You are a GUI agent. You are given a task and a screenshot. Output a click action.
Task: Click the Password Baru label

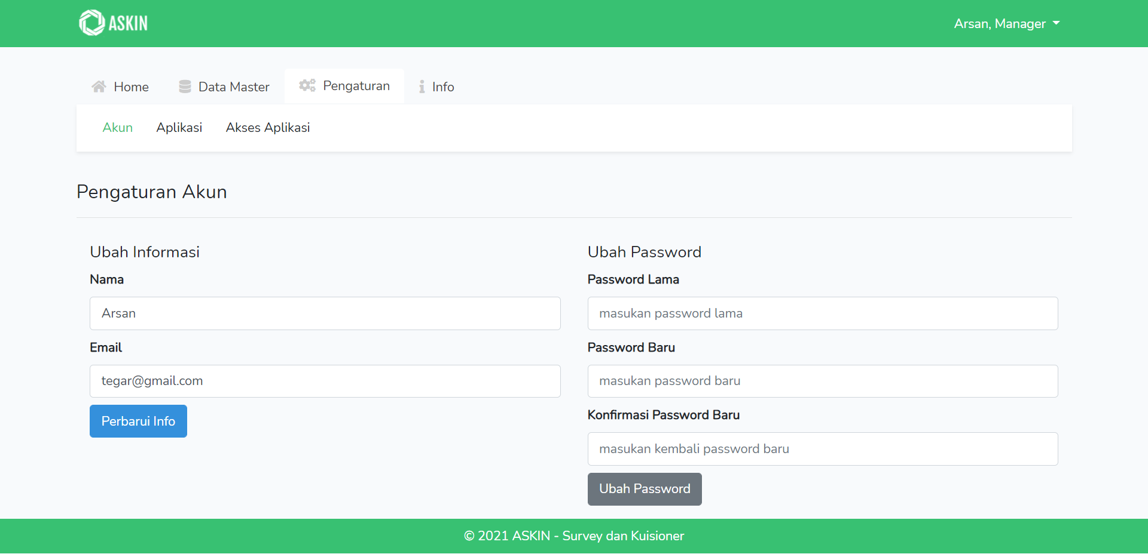pos(631,348)
